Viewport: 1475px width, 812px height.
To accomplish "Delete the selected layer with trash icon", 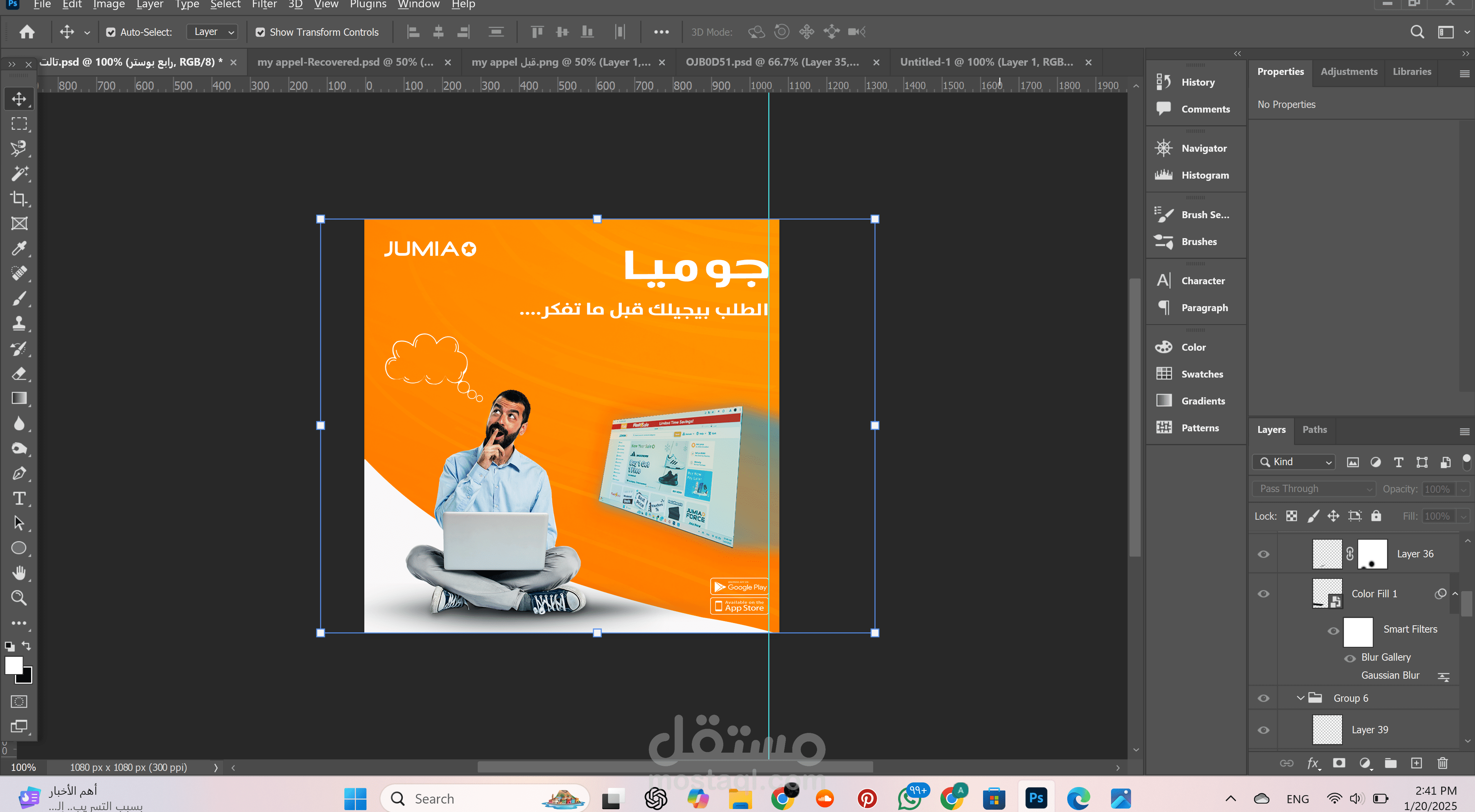I will tap(1442, 763).
